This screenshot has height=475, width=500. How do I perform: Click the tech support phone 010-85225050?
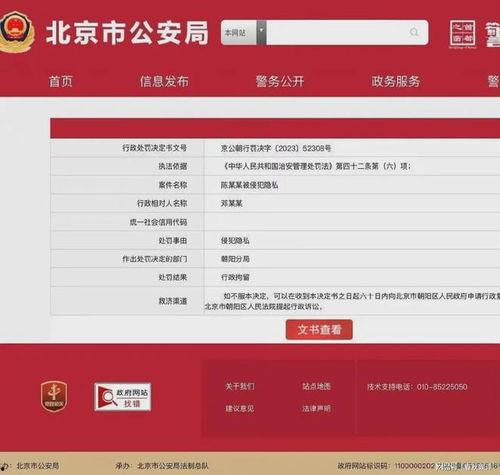click(x=442, y=387)
